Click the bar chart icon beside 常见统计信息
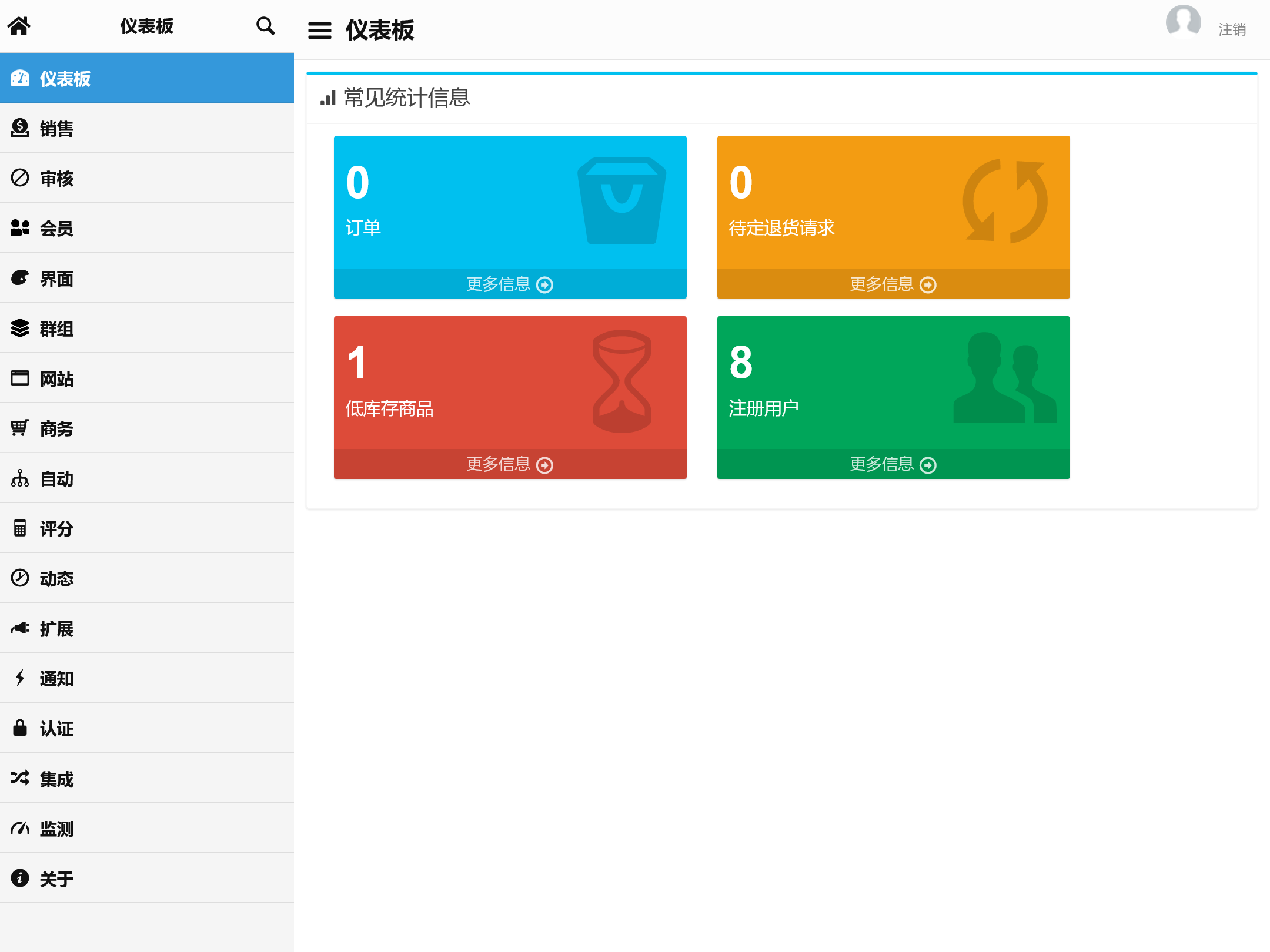 [327, 98]
